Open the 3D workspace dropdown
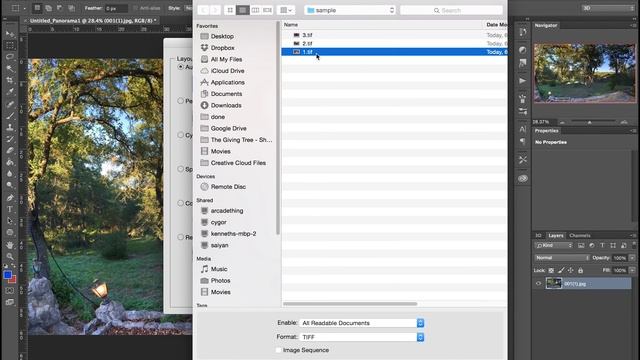 [x=608, y=8]
